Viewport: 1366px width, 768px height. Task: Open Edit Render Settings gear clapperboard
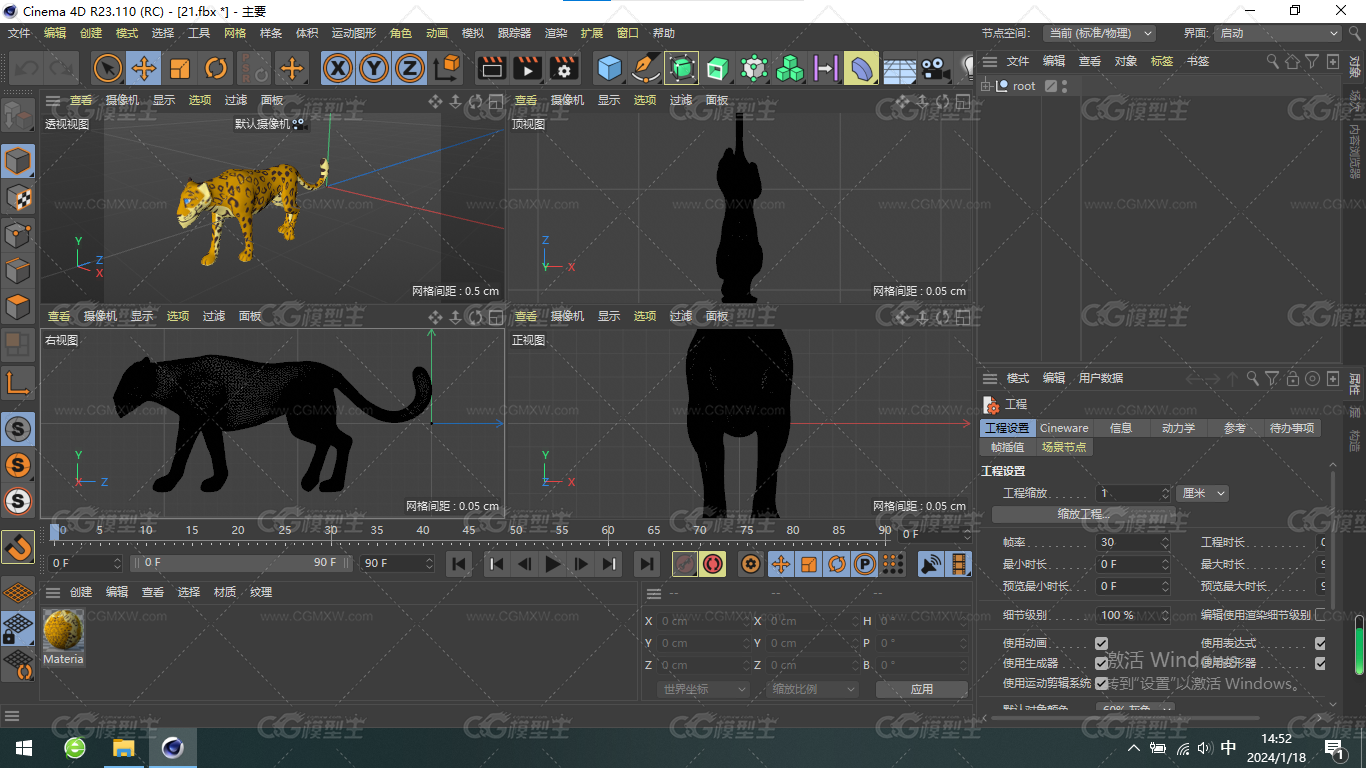563,68
